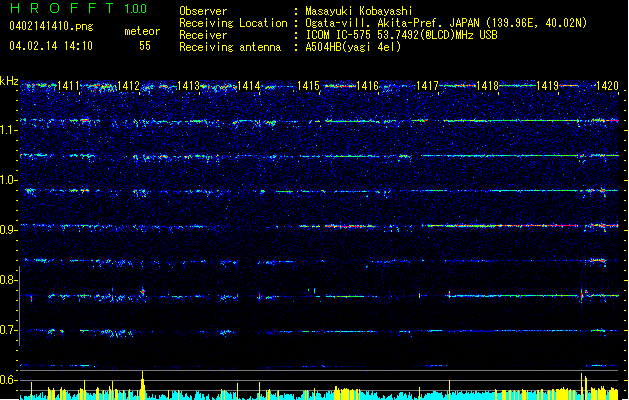Viewport: 629px width, 400px height.
Task: Click the 1415 time marker
Action: [x=308, y=86]
